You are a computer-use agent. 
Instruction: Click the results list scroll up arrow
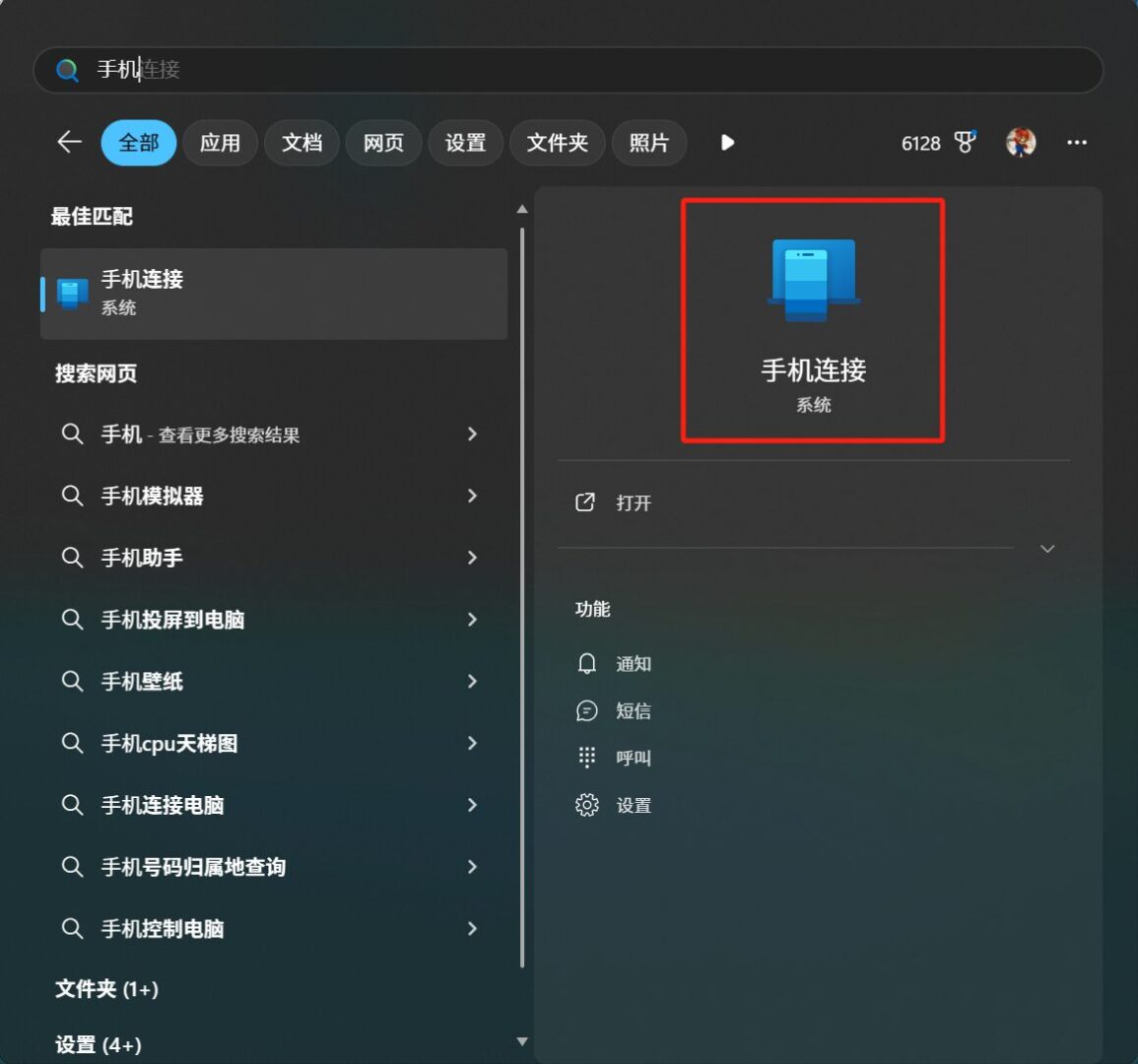pos(522,209)
